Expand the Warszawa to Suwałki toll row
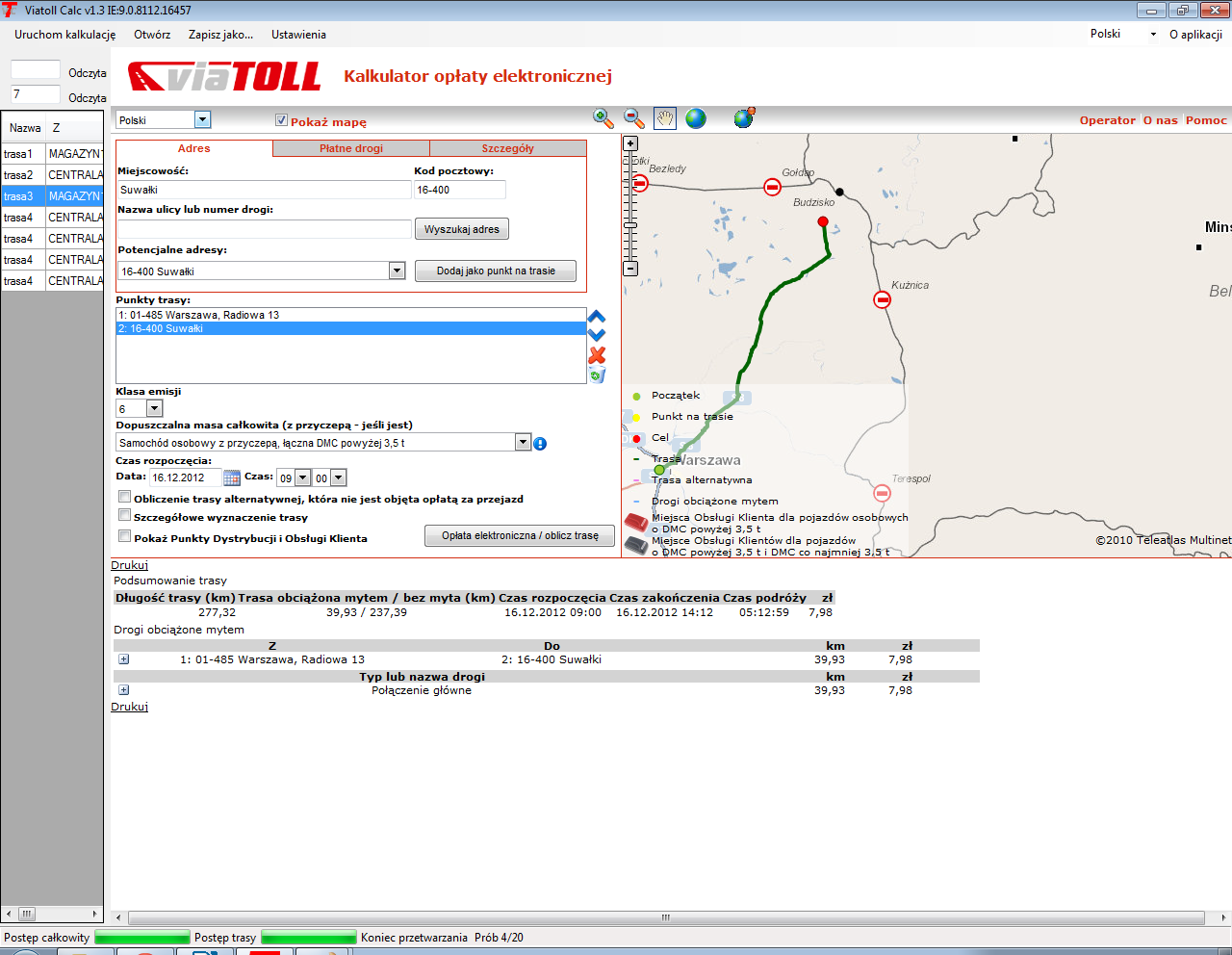1232x955 pixels. [x=123, y=659]
